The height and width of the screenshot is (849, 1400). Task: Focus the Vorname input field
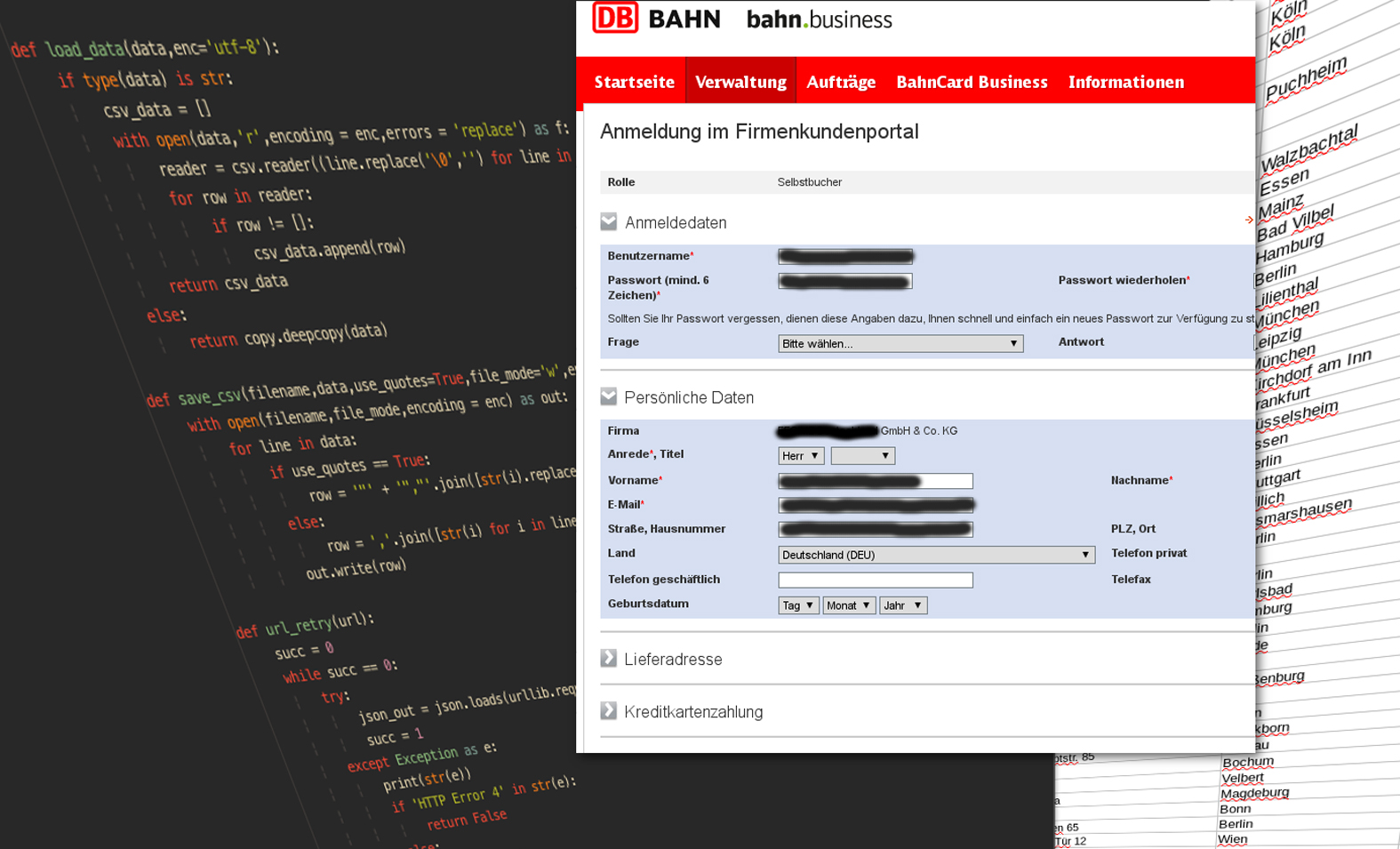876,481
